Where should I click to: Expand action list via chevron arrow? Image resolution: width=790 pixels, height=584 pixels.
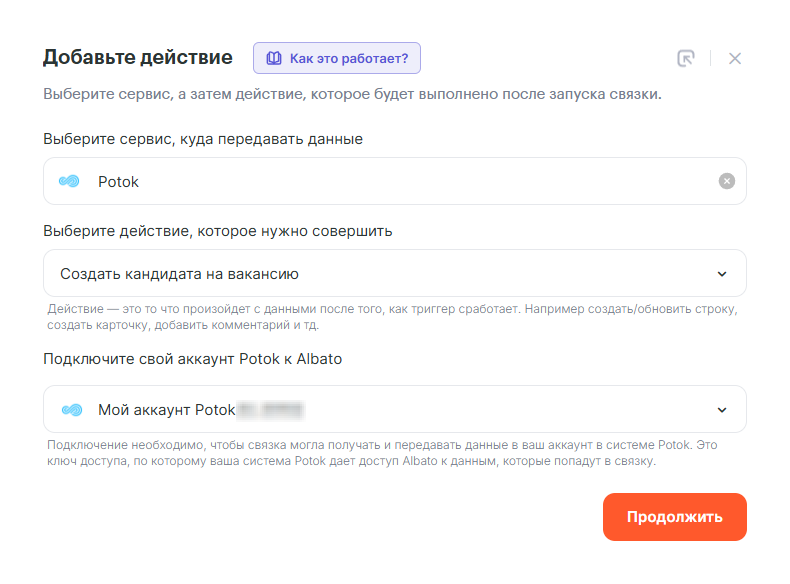(723, 274)
